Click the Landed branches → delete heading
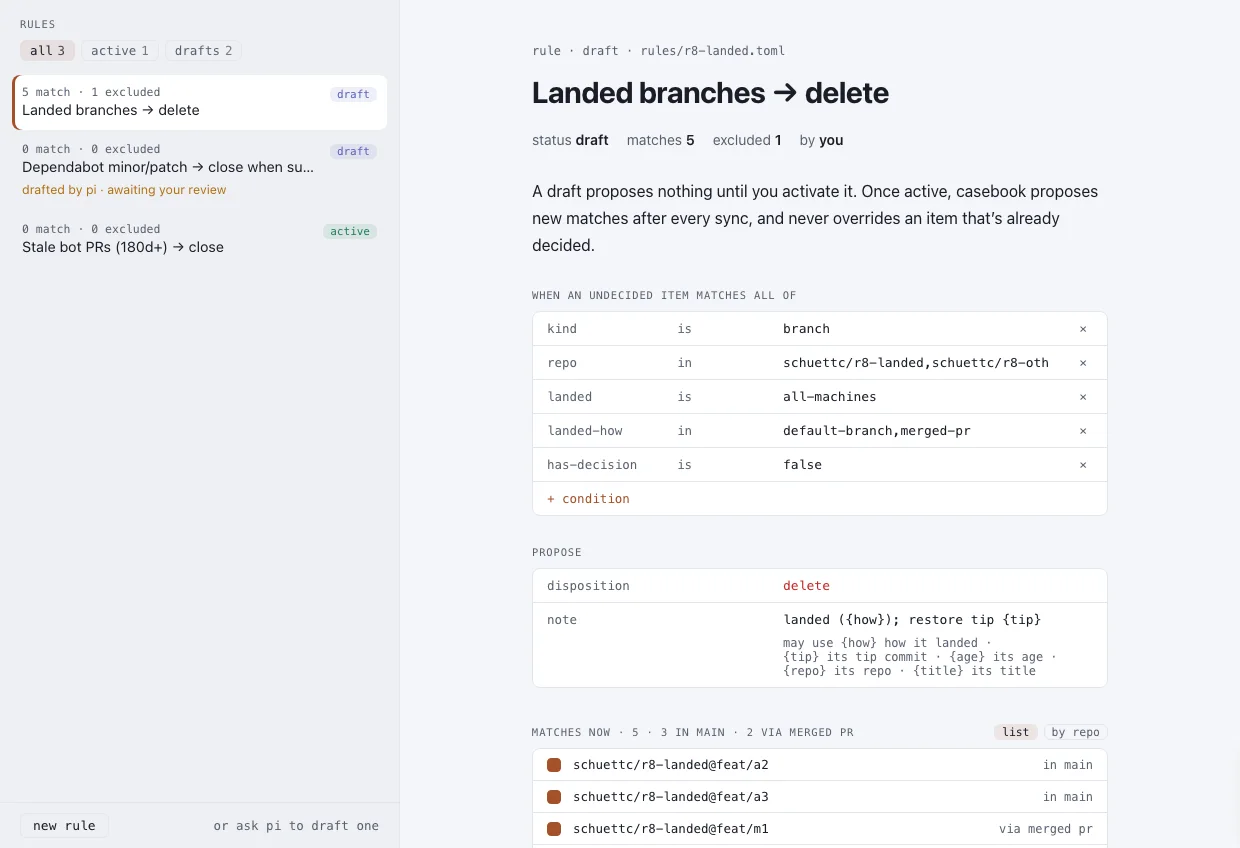Screen dimensions: 1240x848 point(710,93)
